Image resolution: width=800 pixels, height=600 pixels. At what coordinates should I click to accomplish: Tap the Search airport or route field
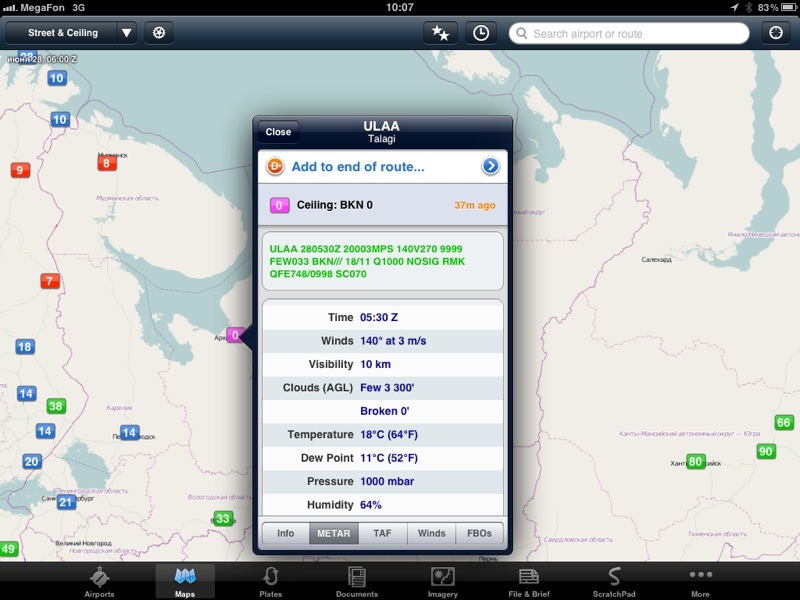pos(630,33)
